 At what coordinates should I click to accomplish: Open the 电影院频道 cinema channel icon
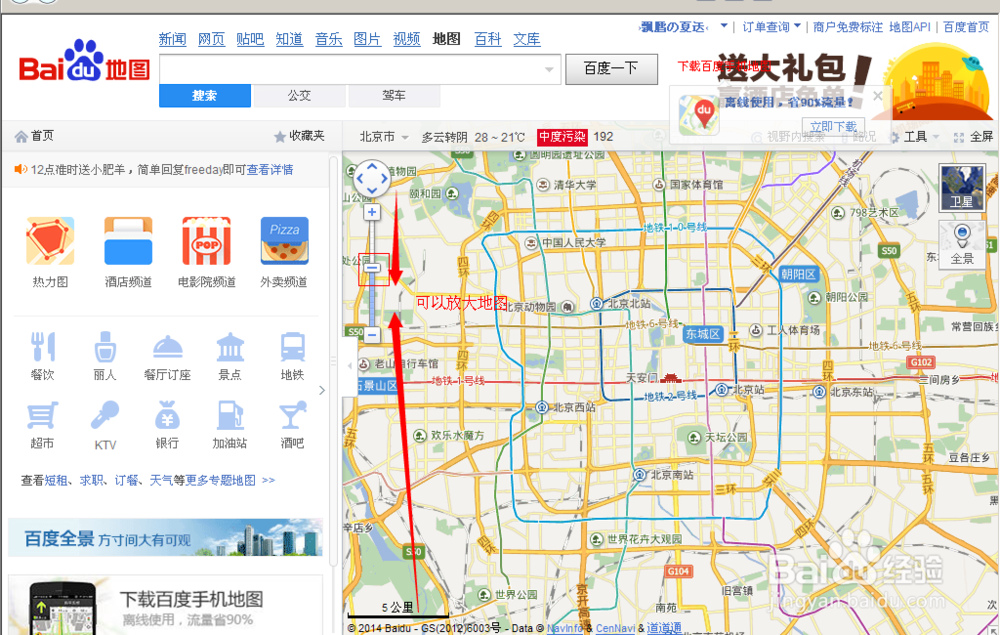tap(206, 241)
